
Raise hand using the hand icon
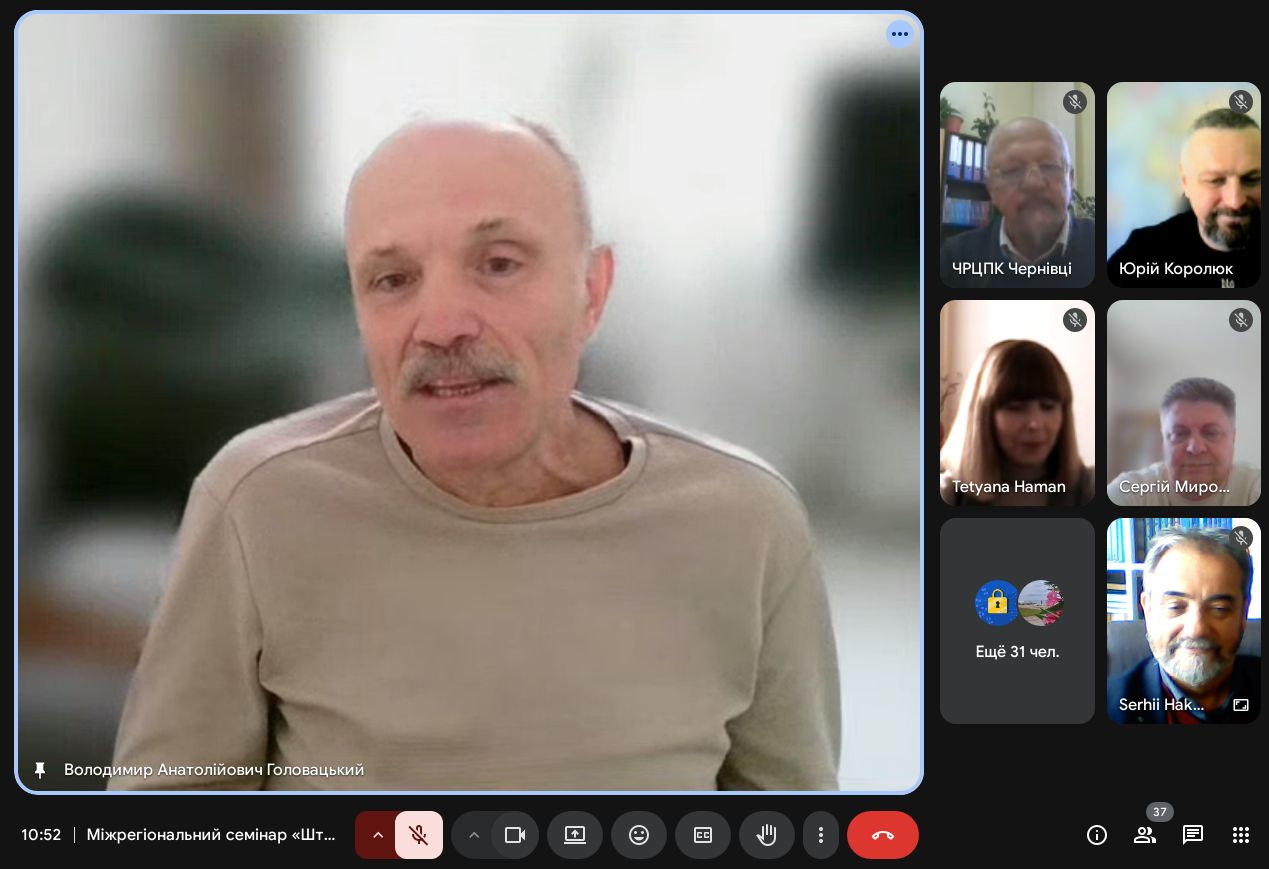tap(767, 835)
